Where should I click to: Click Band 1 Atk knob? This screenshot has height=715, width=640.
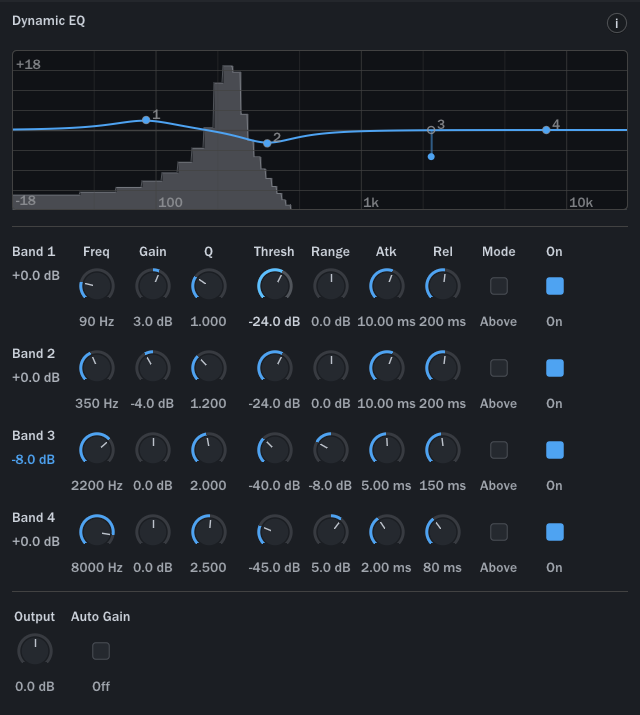pos(386,286)
